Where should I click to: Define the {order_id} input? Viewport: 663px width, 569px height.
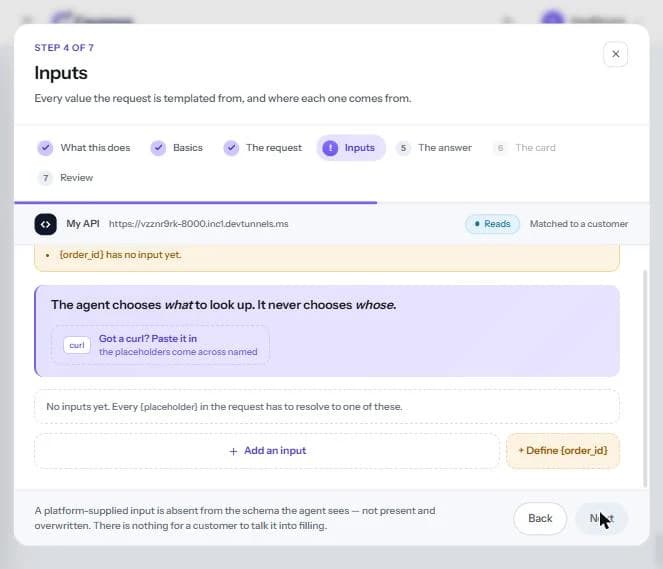[563, 451]
